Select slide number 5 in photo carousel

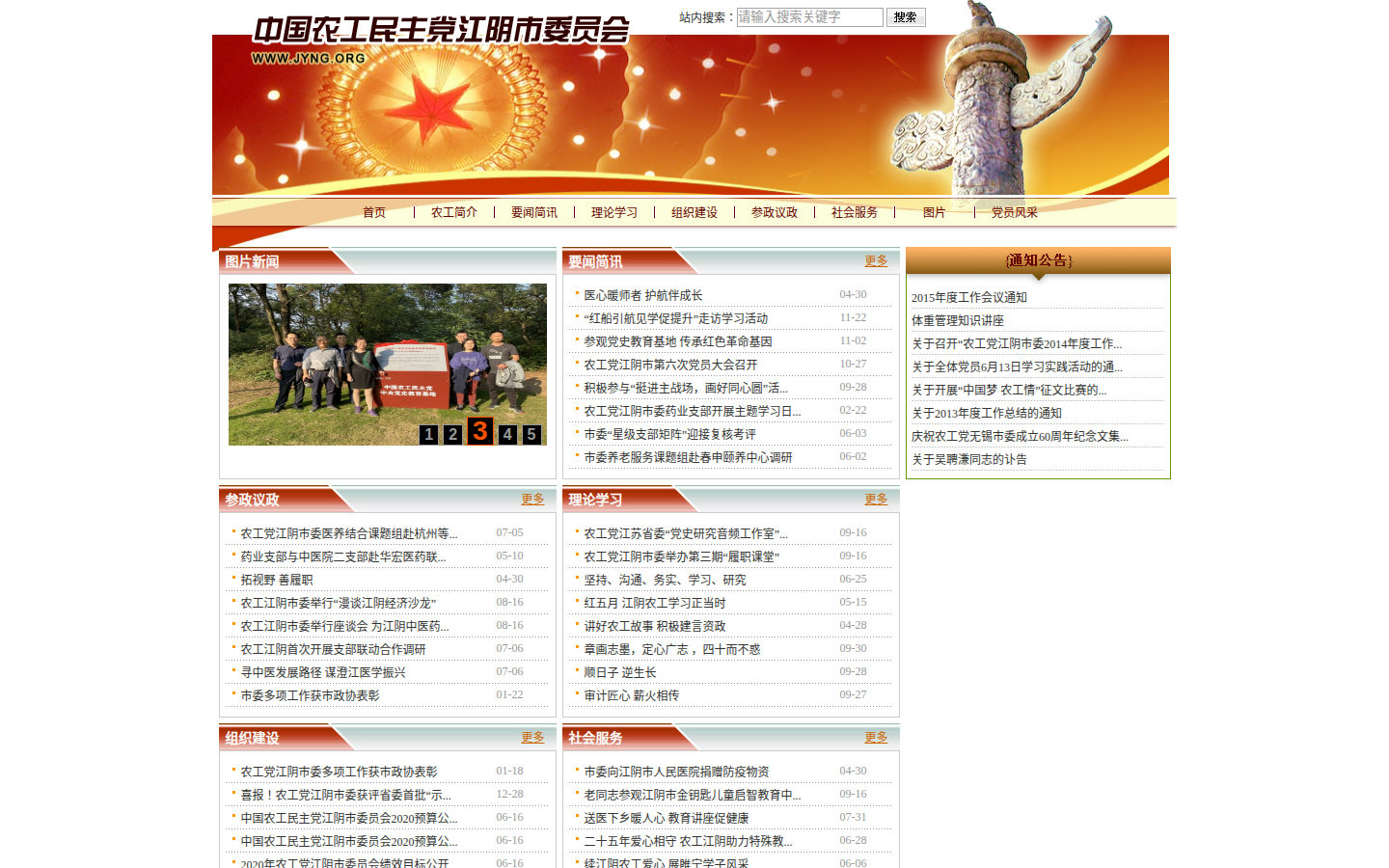[531, 434]
